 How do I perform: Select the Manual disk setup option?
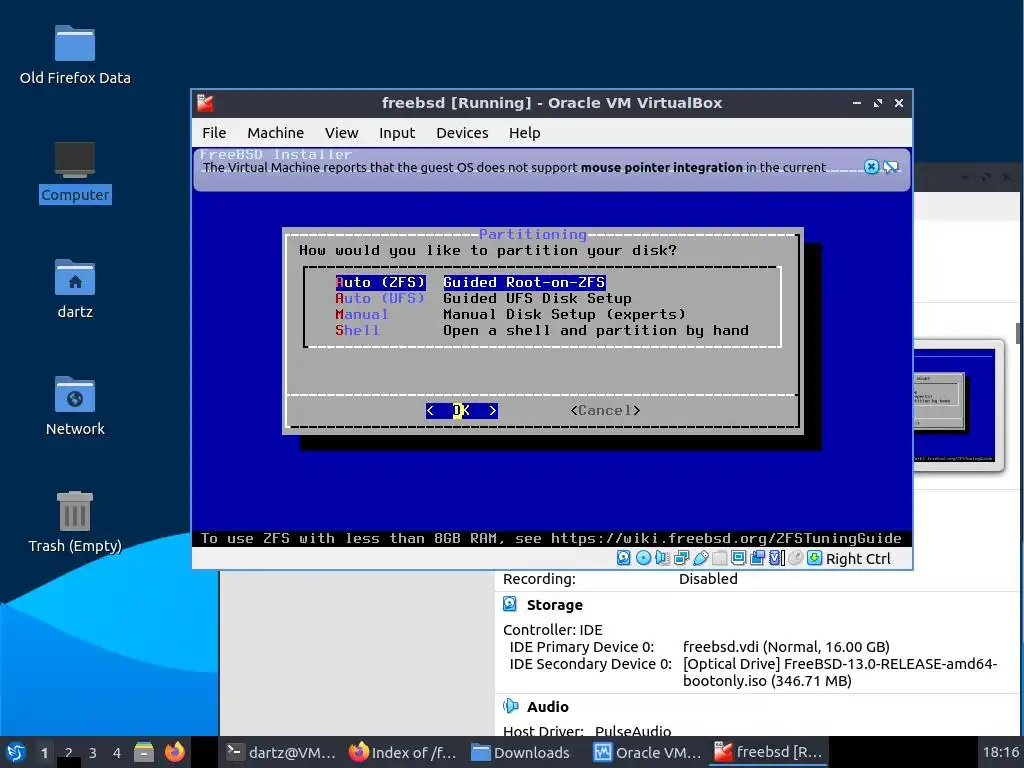[510, 314]
